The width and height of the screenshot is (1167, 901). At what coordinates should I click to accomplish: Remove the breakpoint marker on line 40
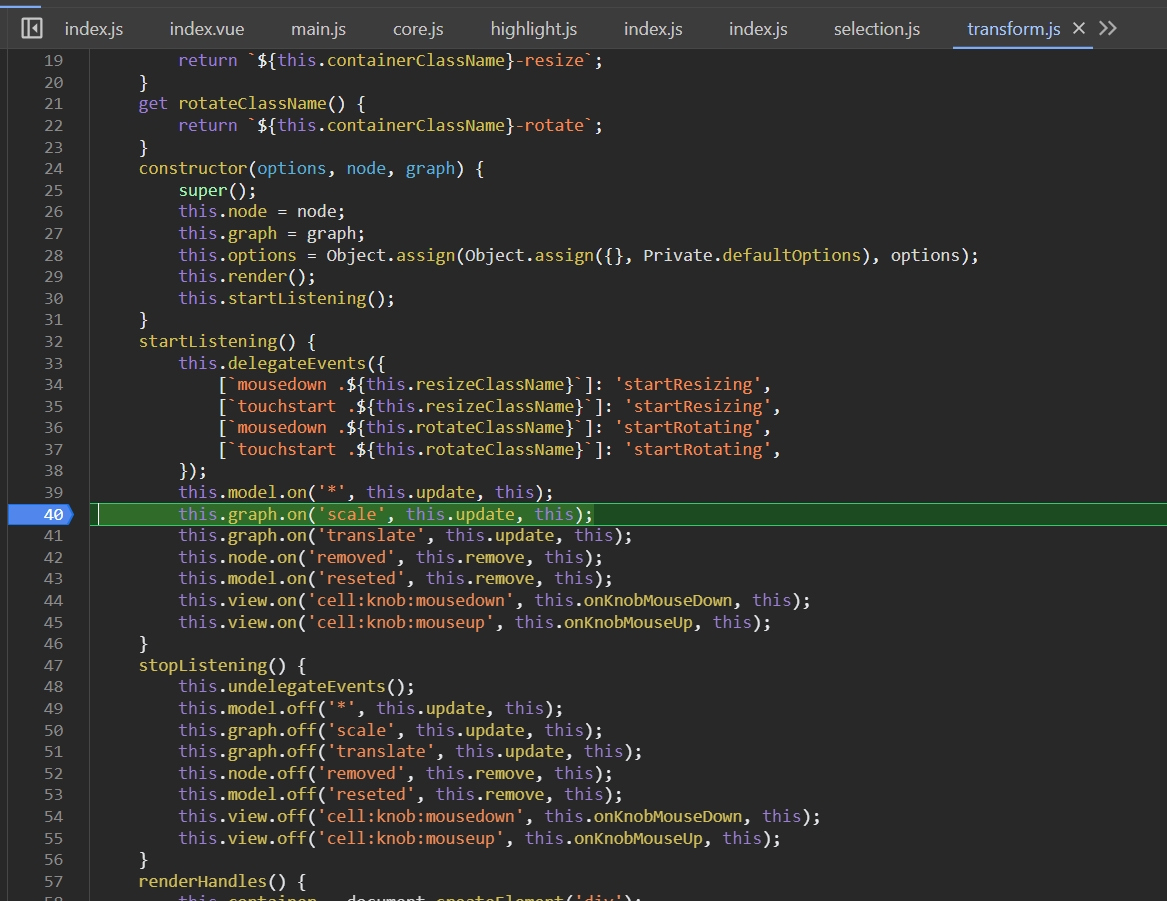click(x=40, y=514)
